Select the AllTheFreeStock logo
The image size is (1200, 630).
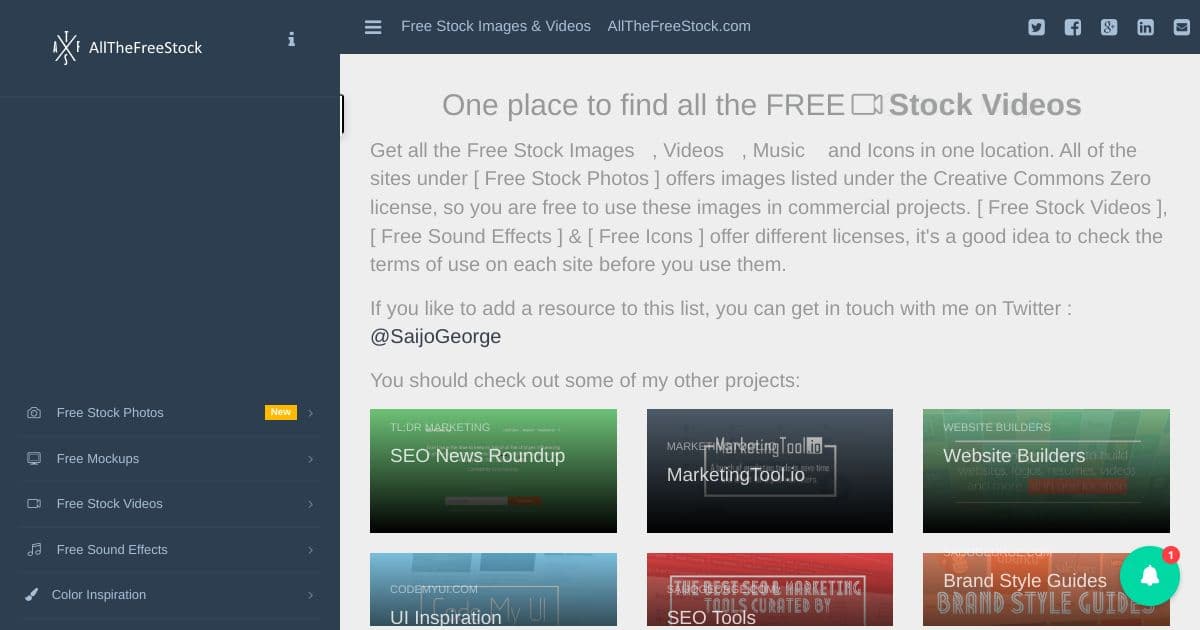pyautogui.click(x=128, y=47)
